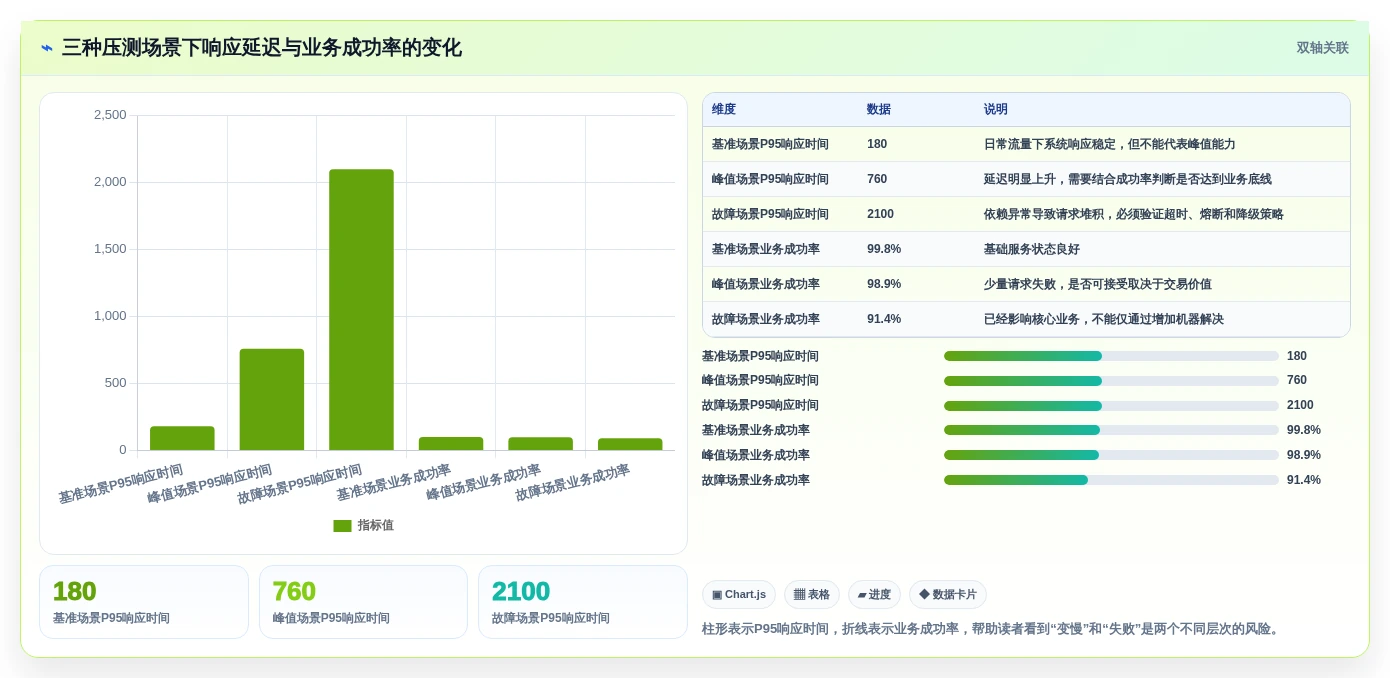Click the progress bar for 峰值场景P95响应时间
This screenshot has width=1390, height=678.
click(1111, 381)
